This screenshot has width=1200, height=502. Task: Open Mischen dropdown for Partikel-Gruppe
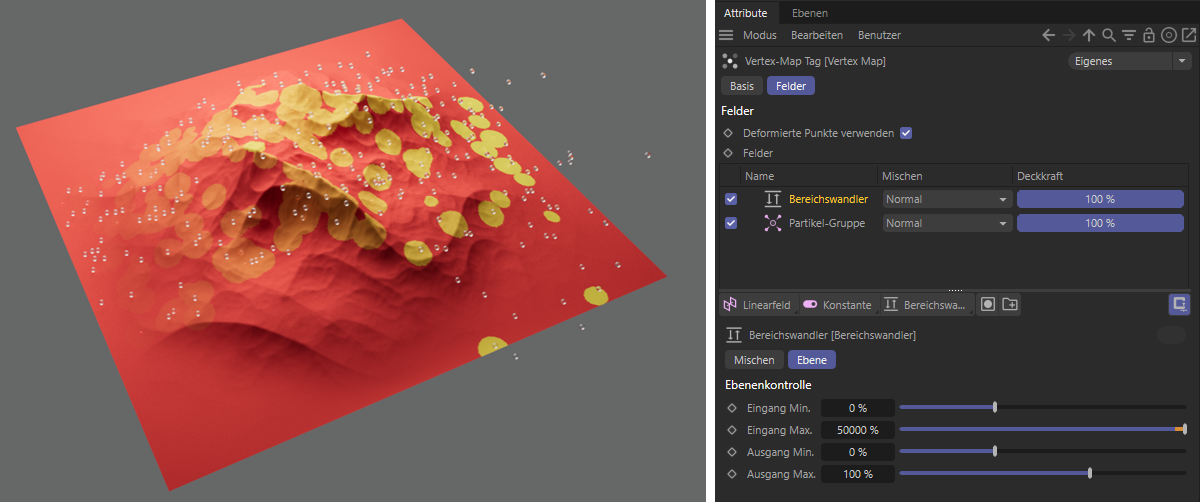click(945, 223)
